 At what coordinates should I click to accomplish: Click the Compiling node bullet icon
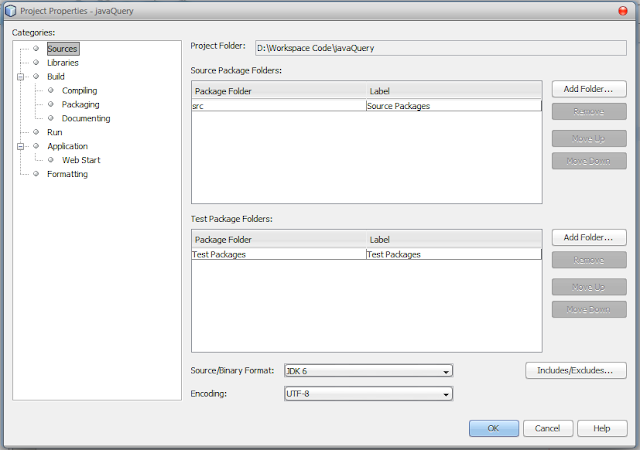pyautogui.click(x=51, y=90)
